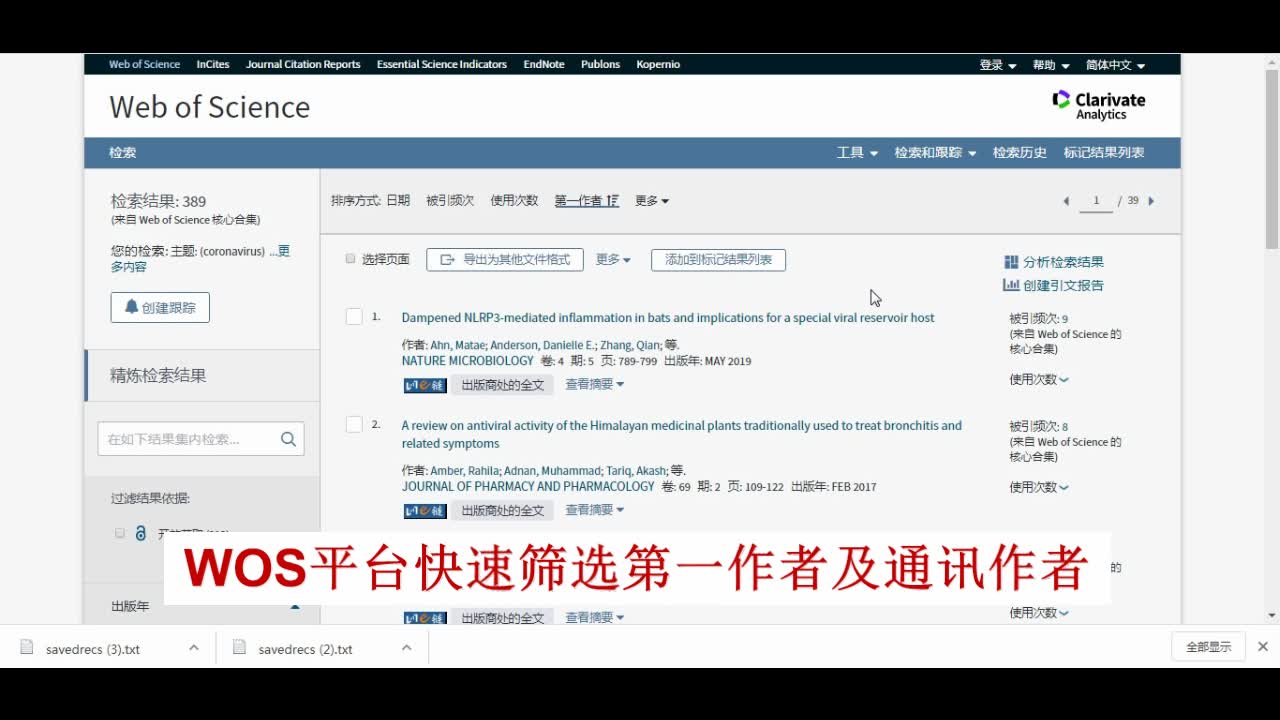Viewport: 1280px width, 720px height.
Task: Click the full-text link icon for result 2
Action: [x=425, y=511]
